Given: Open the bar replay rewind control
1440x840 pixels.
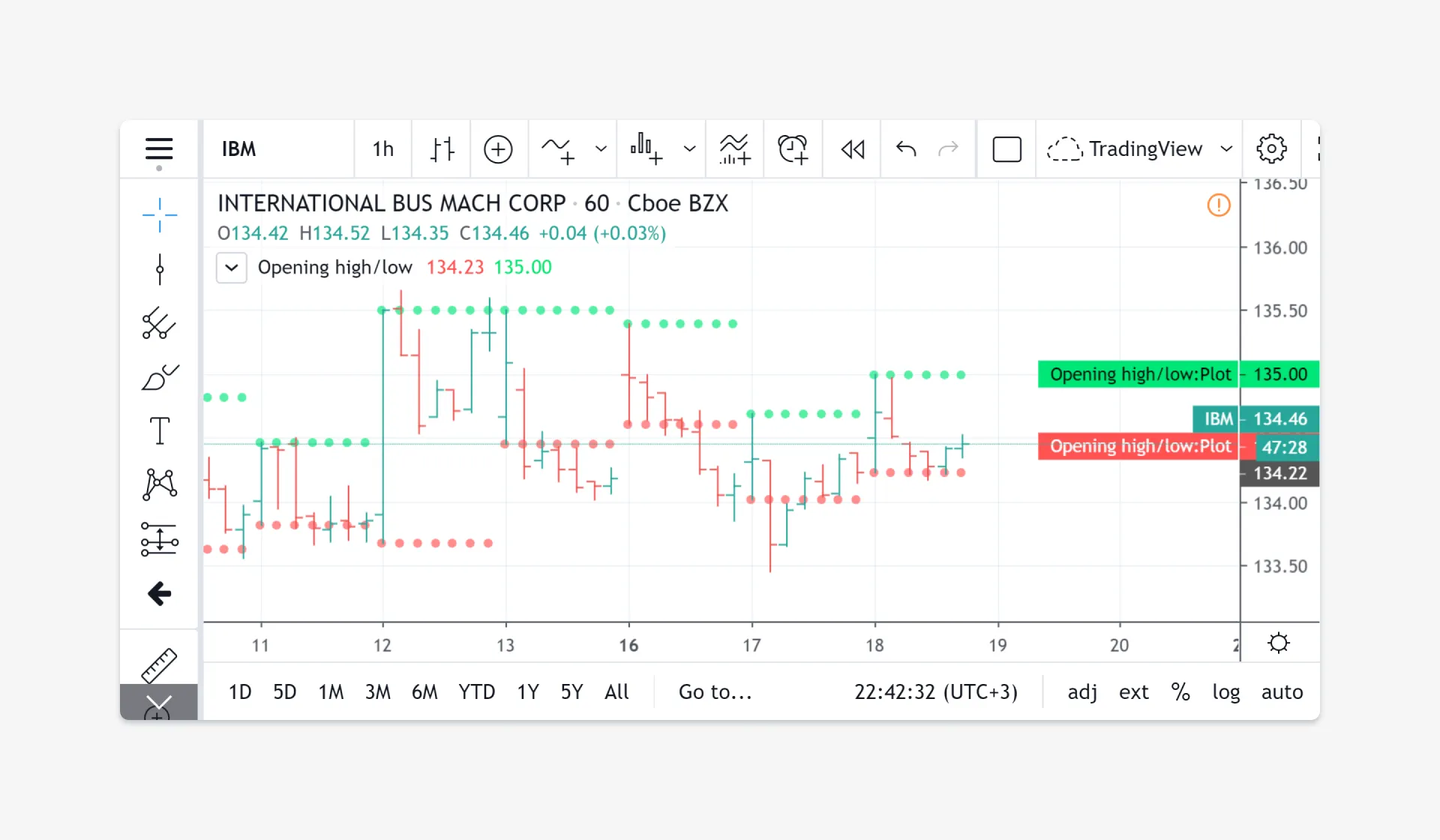Looking at the screenshot, I should [853, 149].
